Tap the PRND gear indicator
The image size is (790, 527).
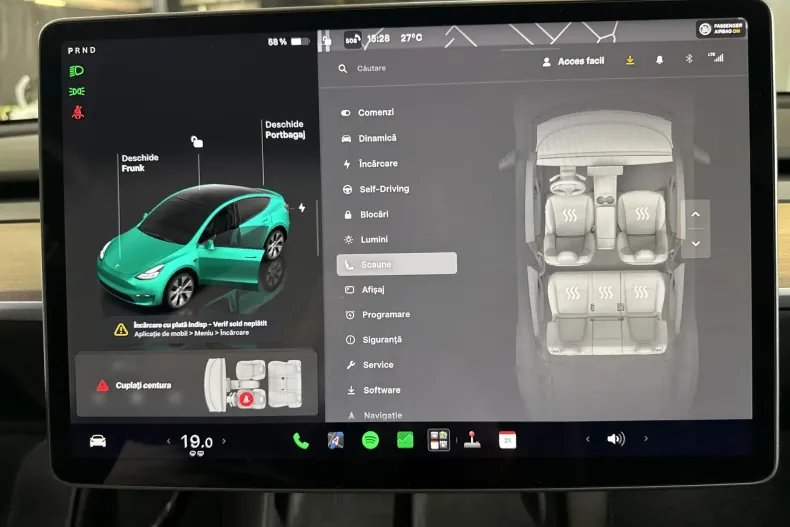pos(82,50)
